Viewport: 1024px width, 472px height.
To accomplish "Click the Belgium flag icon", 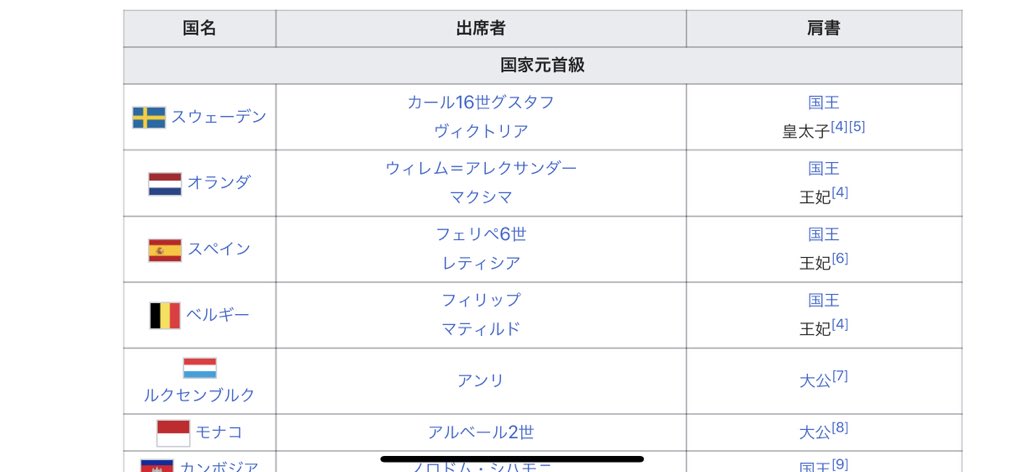I will click(165, 315).
